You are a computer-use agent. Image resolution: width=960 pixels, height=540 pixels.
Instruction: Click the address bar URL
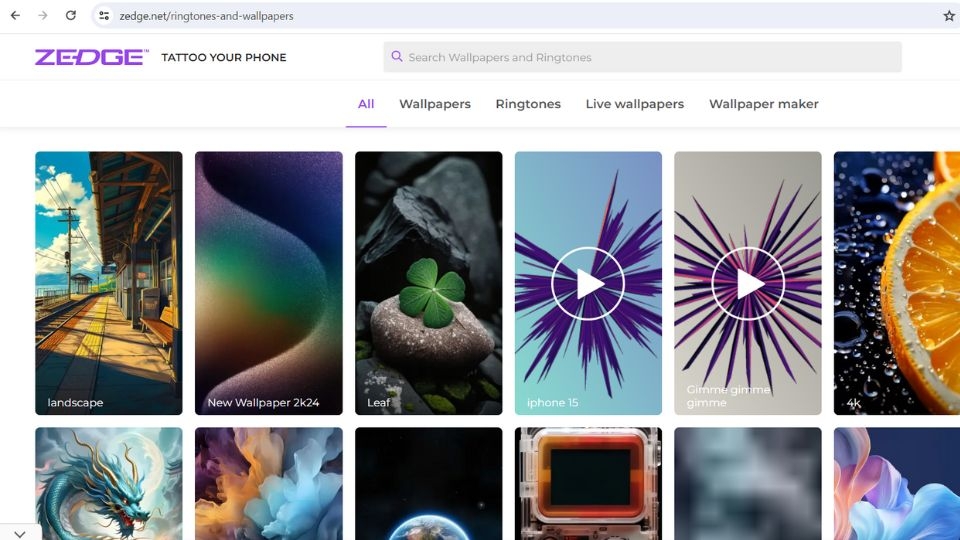click(206, 16)
